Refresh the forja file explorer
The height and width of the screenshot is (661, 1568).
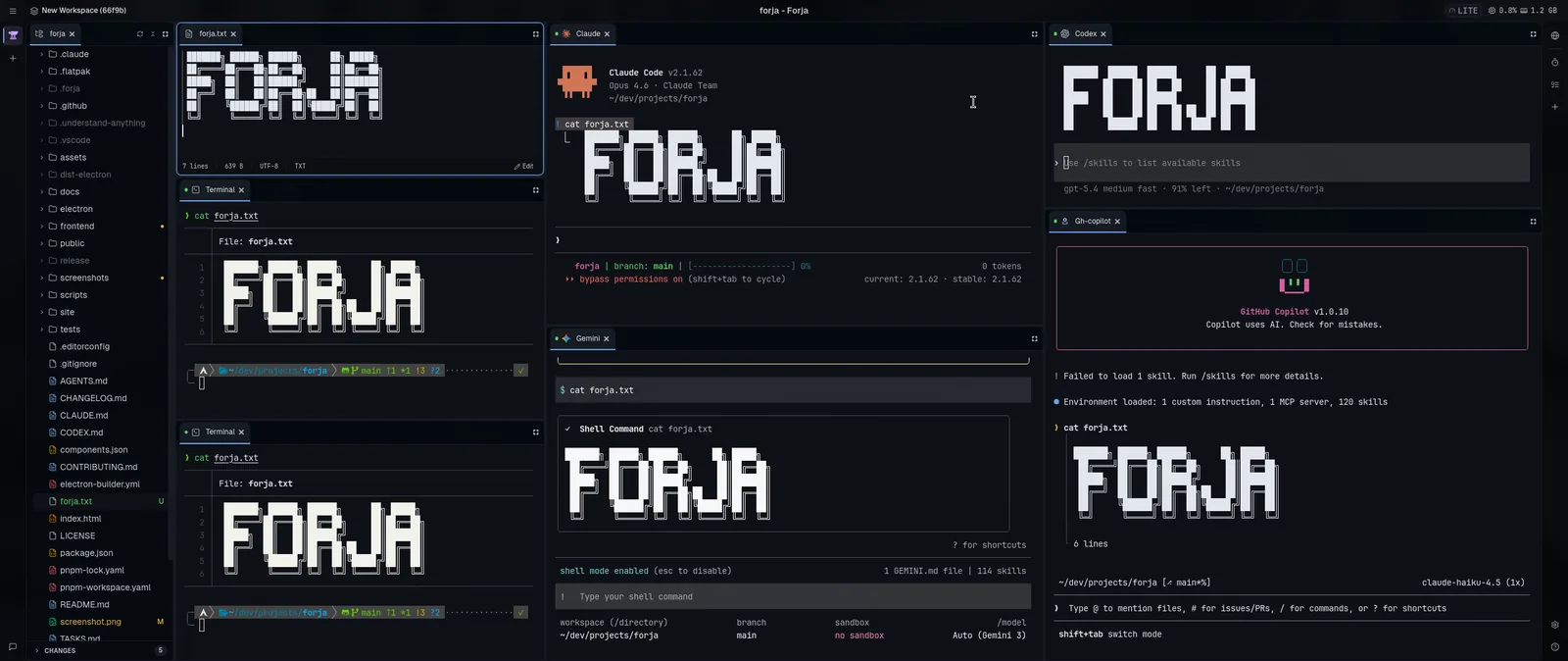pos(140,33)
